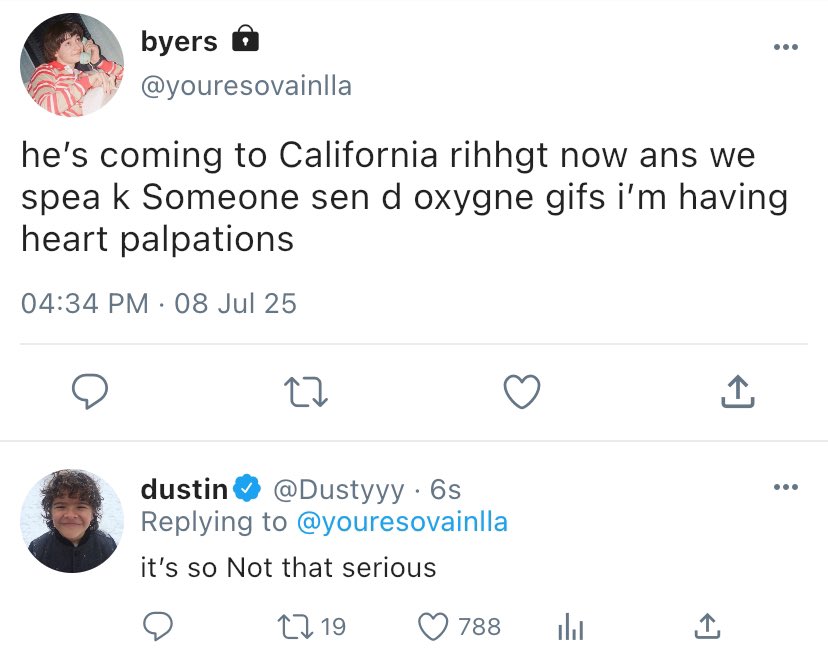Screen dimensions: 828x656
Task: Open byers' profile picture
Action: tap(71, 65)
